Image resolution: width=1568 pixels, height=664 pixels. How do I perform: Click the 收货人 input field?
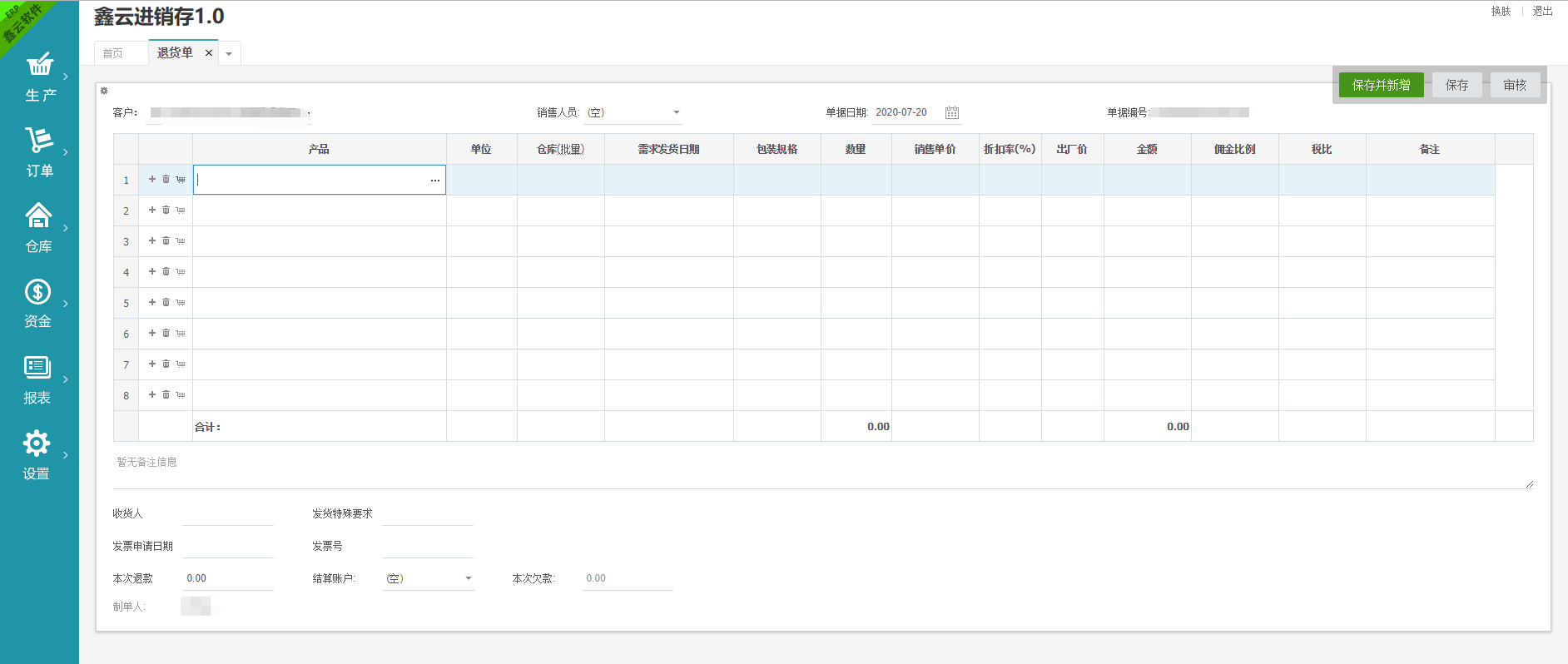point(227,514)
